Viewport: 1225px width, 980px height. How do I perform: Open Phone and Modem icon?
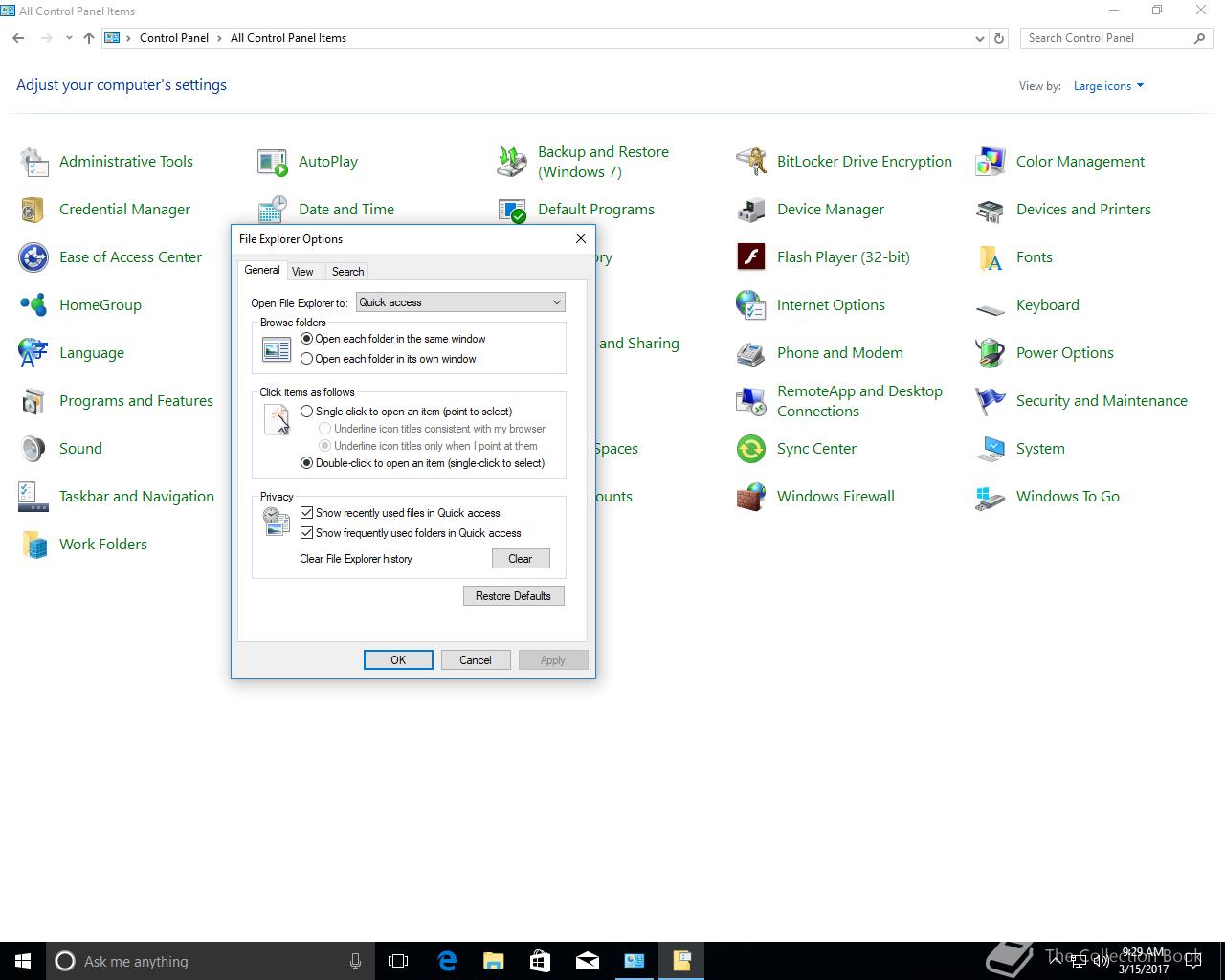tap(751, 353)
